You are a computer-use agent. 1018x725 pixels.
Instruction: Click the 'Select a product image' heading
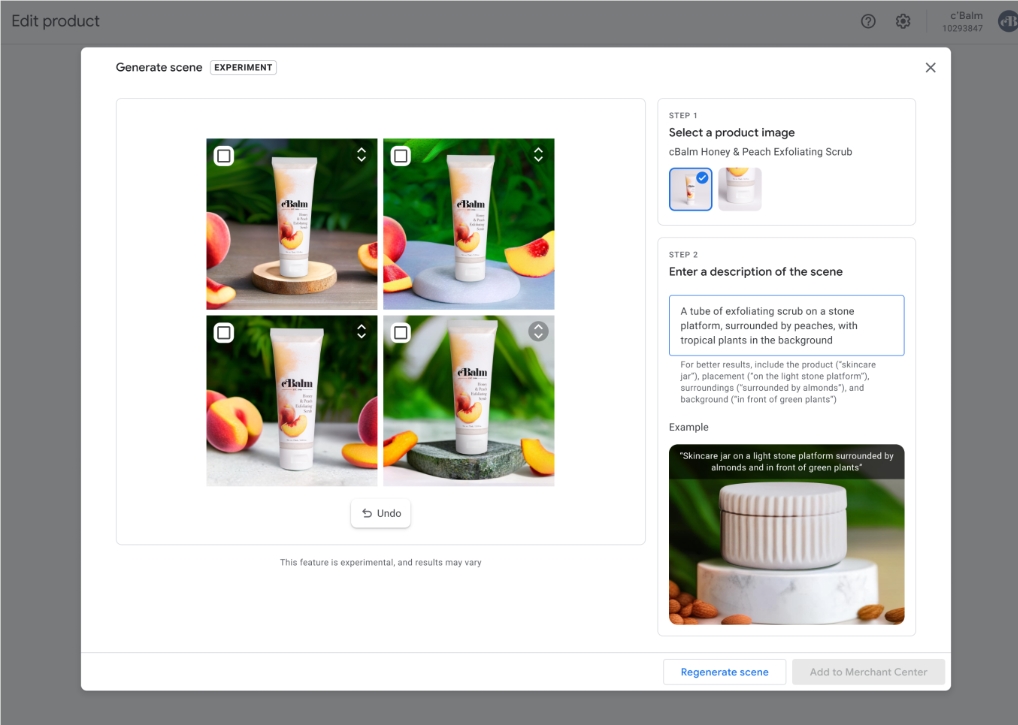[732, 132]
